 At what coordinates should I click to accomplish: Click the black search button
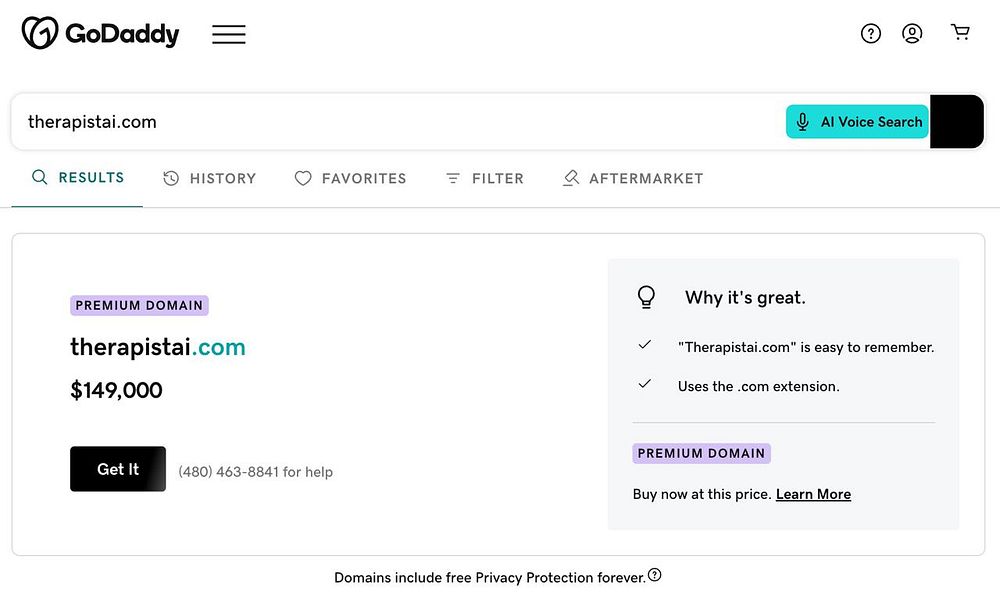[x=957, y=122]
